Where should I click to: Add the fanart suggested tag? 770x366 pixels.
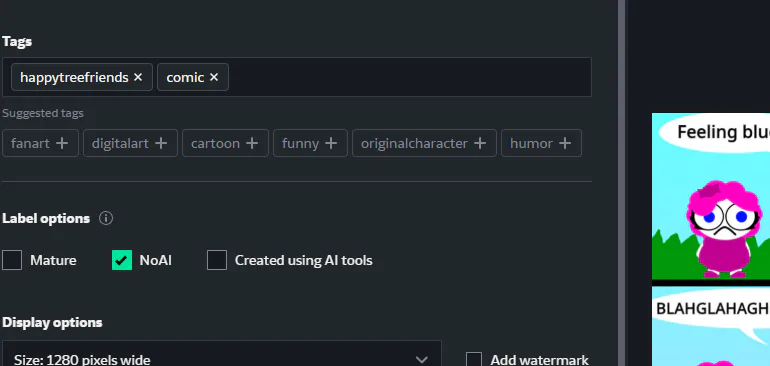pyautogui.click(x=40, y=143)
